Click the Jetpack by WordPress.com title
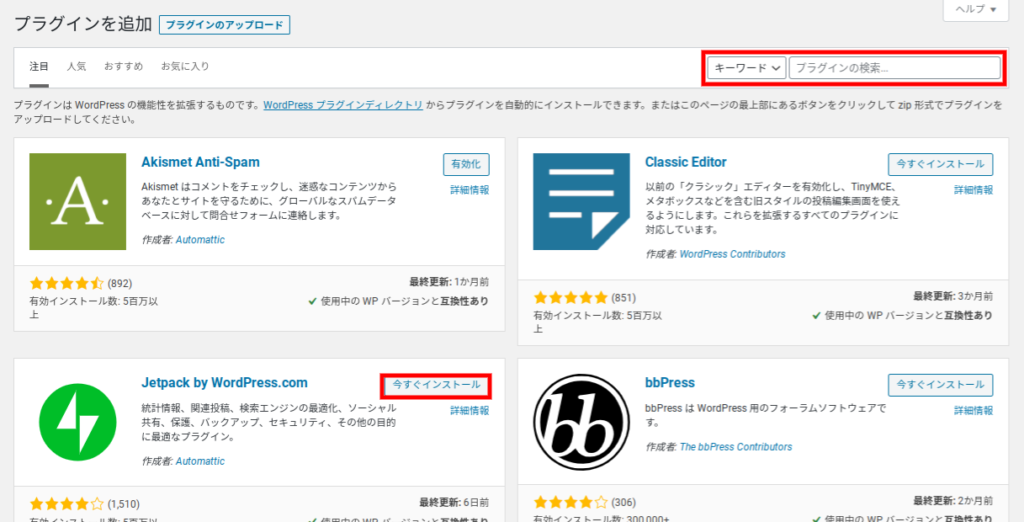Viewport: 1024px width, 522px height. click(x=225, y=382)
